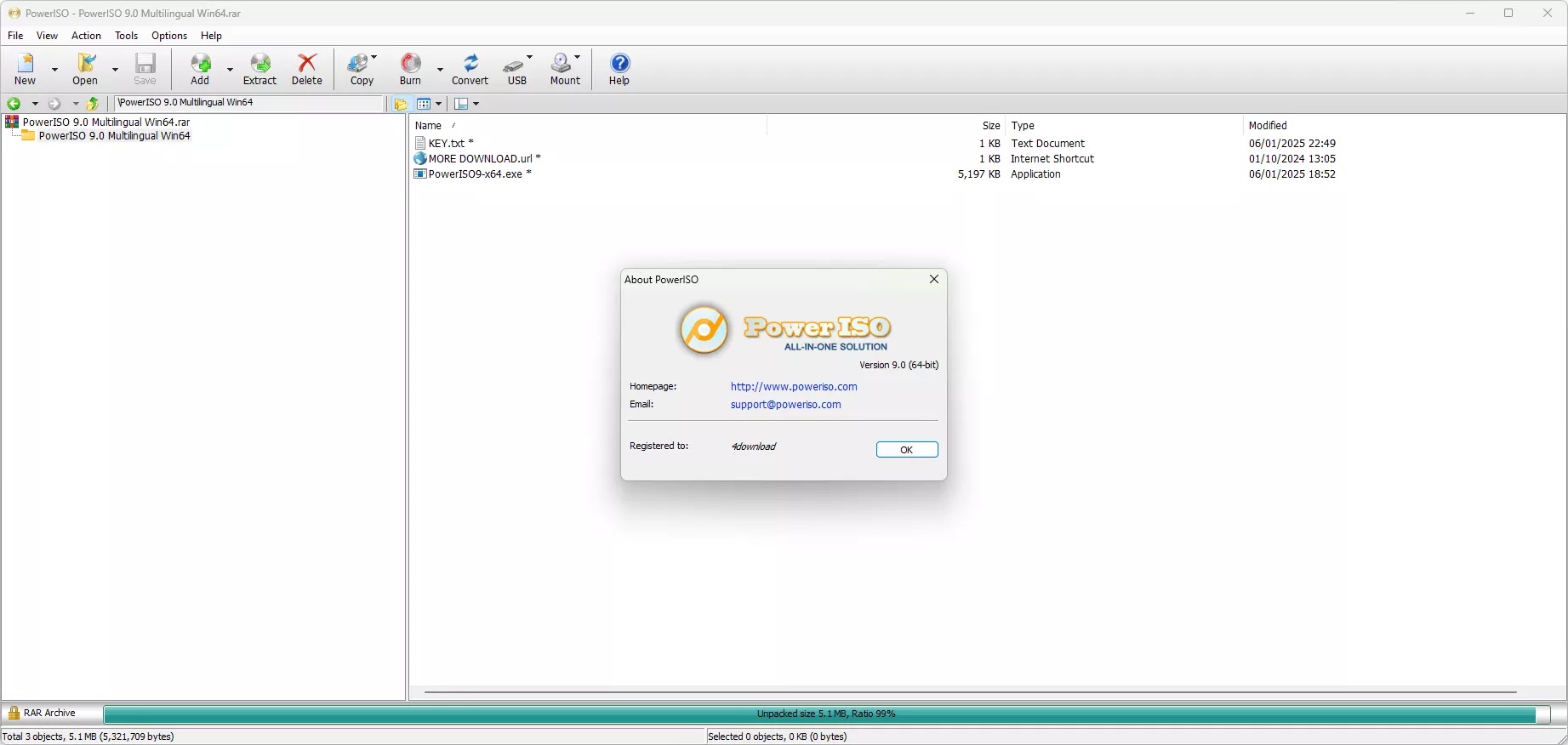Open the Help menu
This screenshot has width=1568, height=745.
click(x=211, y=36)
